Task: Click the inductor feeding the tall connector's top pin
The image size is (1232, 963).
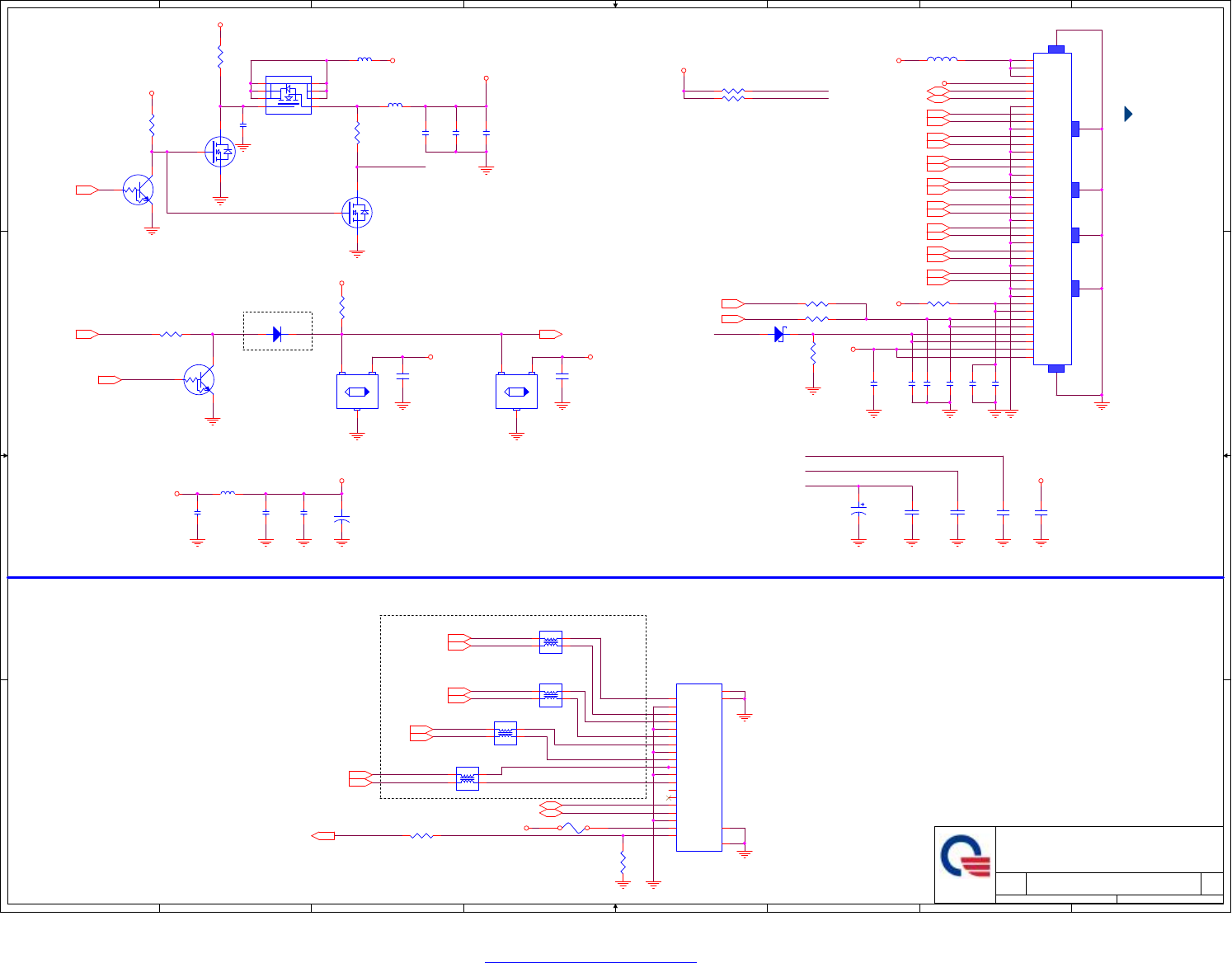Action: 942,59
